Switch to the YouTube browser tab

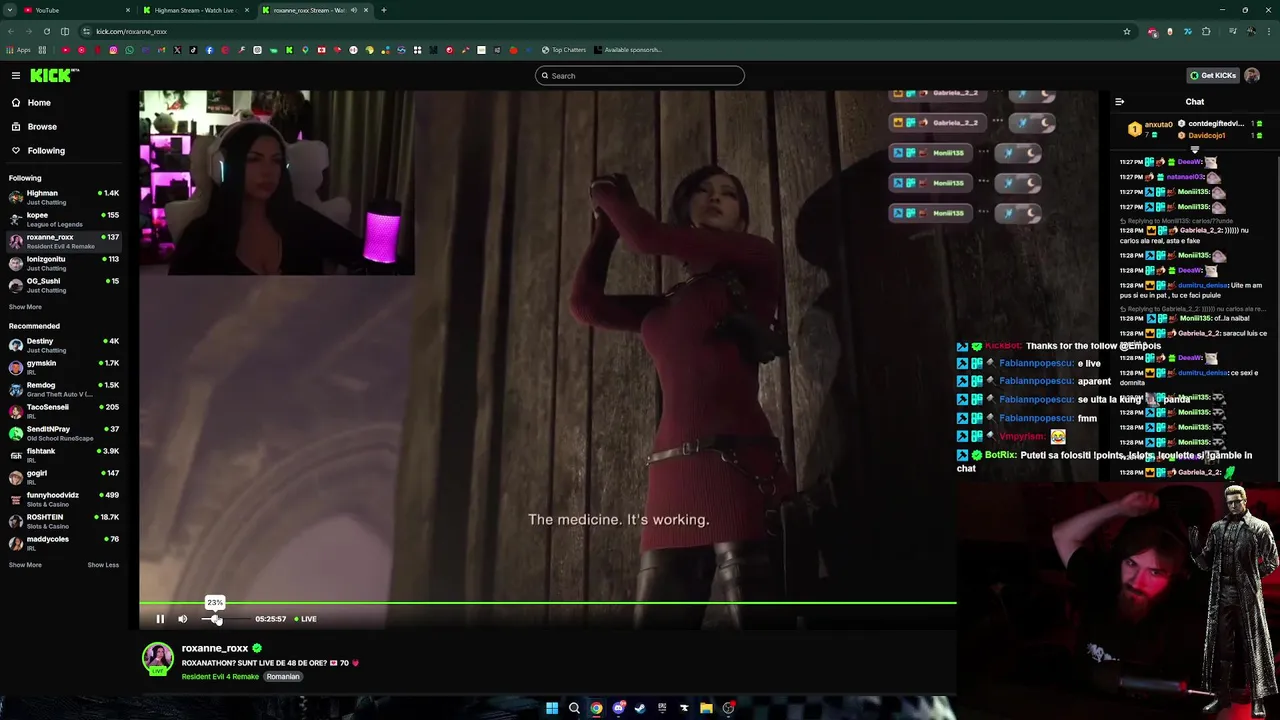click(x=76, y=10)
